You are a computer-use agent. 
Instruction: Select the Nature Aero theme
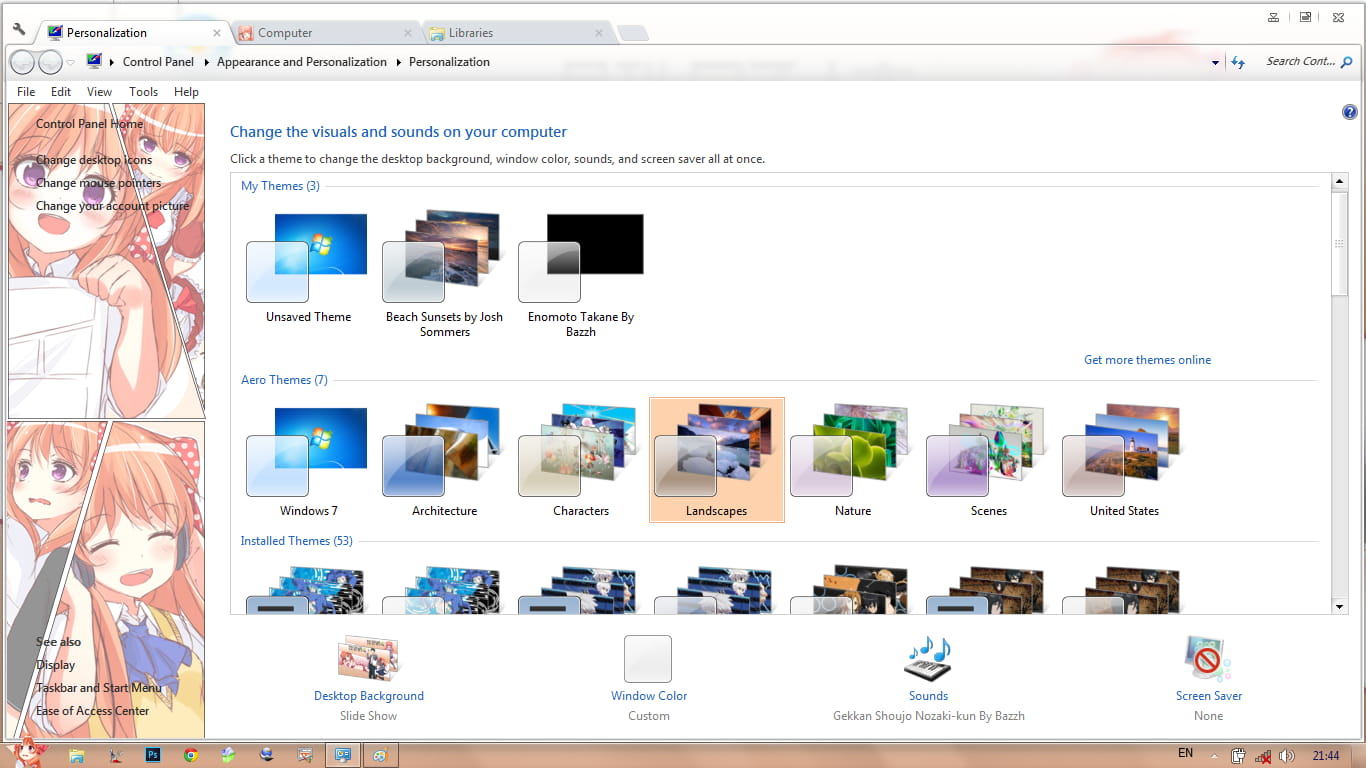click(x=853, y=461)
